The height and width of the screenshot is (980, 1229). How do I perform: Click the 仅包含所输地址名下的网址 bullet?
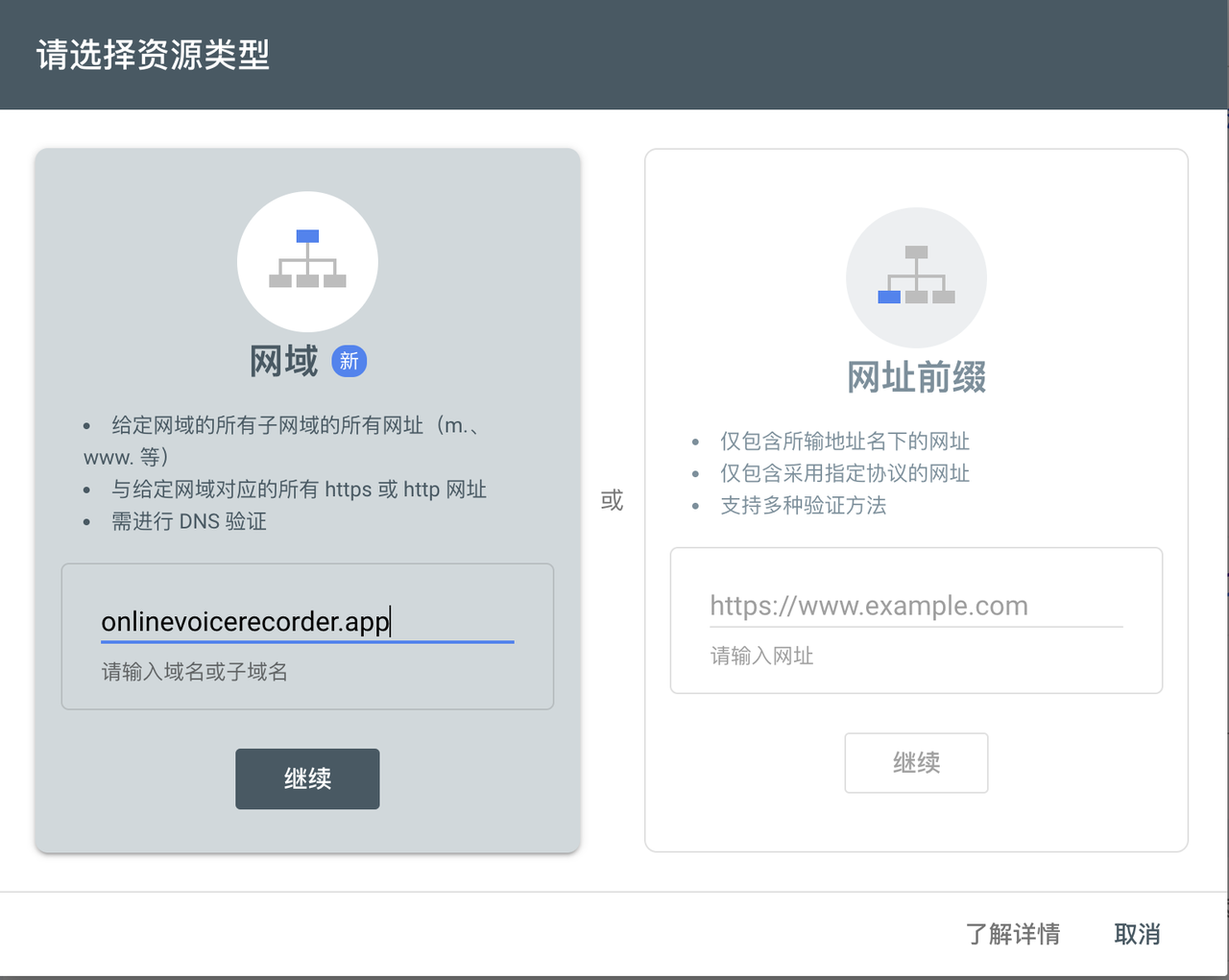point(844,442)
